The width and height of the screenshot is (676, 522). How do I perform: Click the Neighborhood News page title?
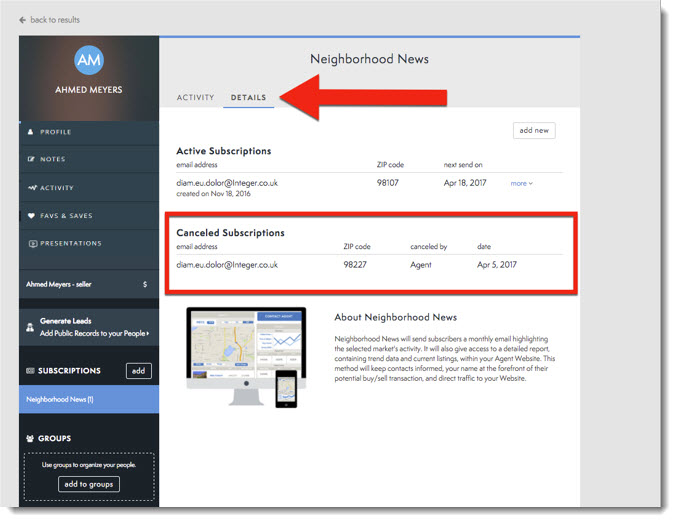tap(369, 59)
